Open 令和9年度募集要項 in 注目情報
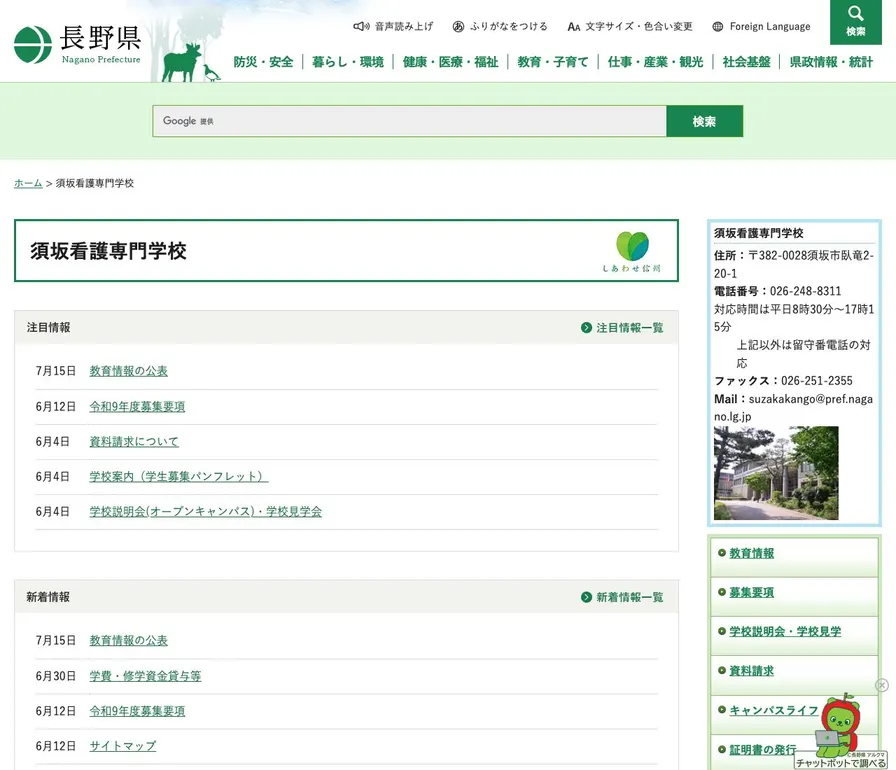This screenshot has height=770, width=896. (x=137, y=406)
